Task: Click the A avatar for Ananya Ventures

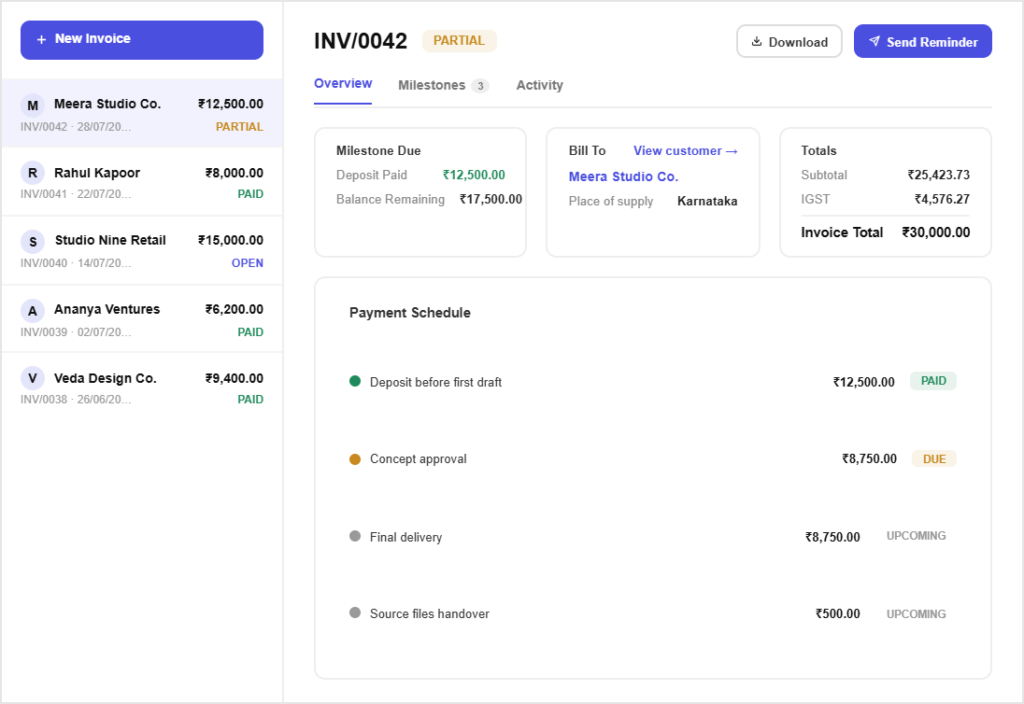Action: tap(33, 311)
